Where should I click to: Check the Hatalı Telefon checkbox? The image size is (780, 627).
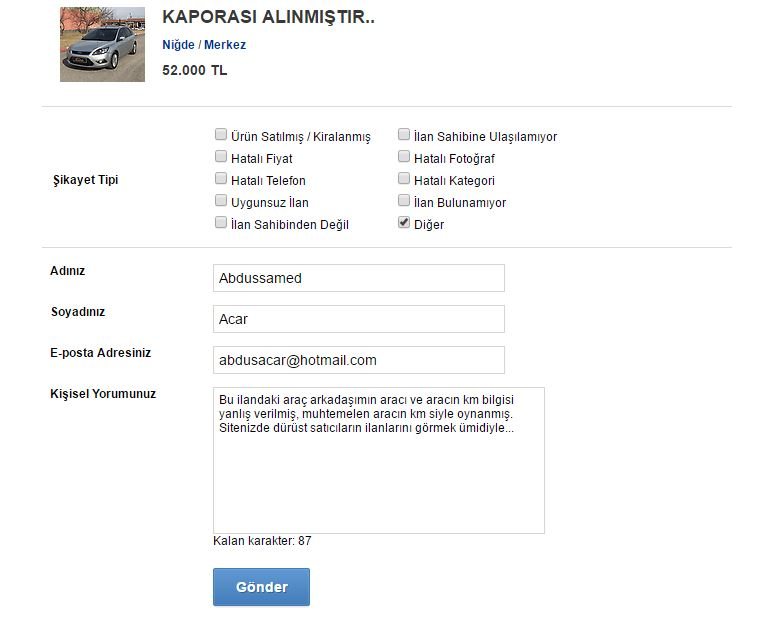(x=220, y=178)
